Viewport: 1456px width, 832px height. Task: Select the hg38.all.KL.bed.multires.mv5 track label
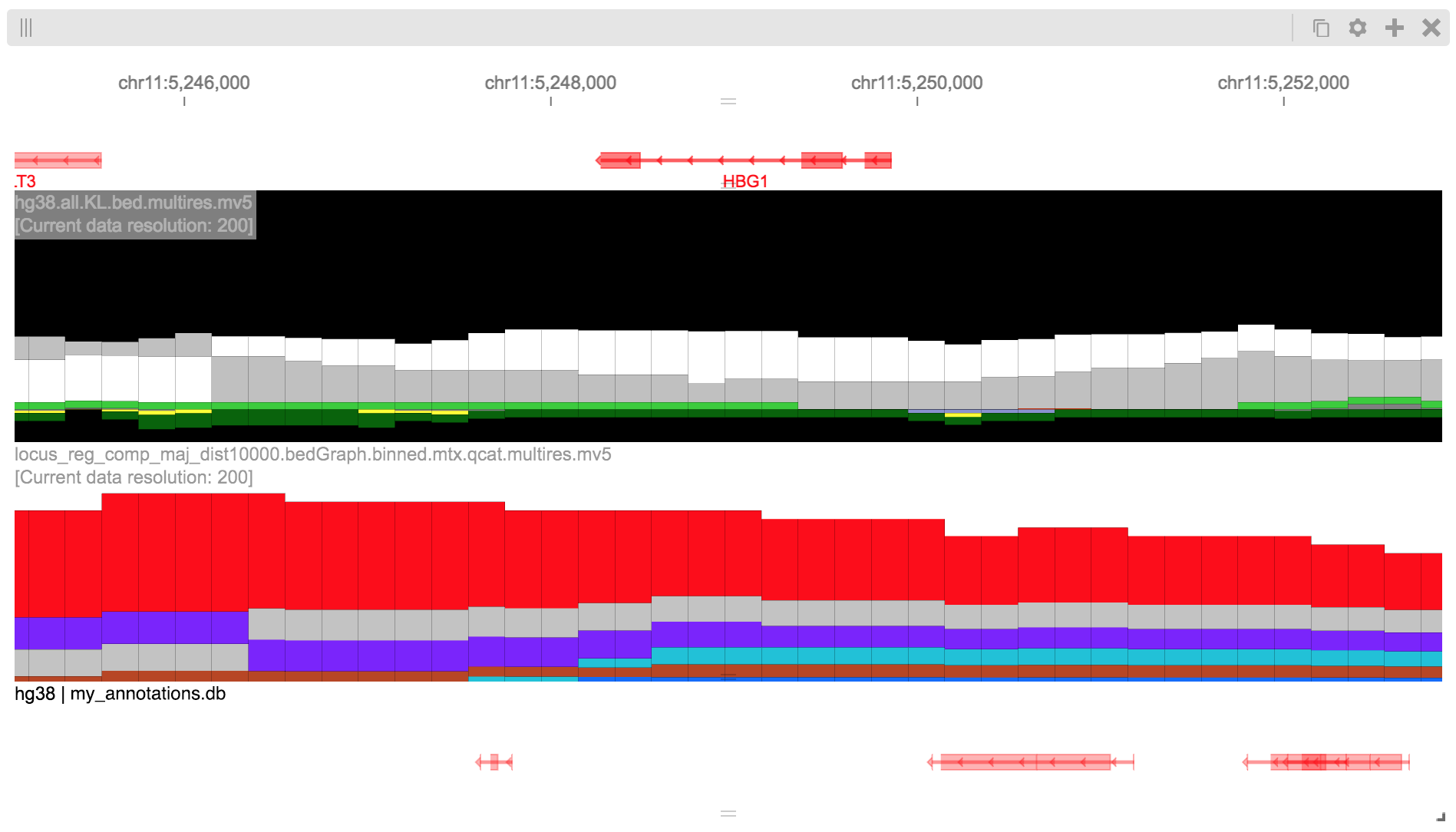click(131, 204)
